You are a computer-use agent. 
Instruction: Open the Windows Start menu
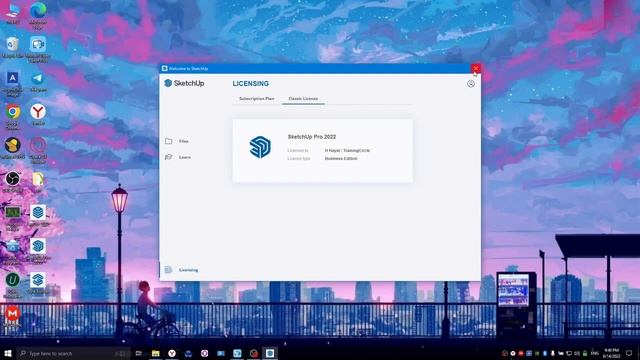click(8, 353)
